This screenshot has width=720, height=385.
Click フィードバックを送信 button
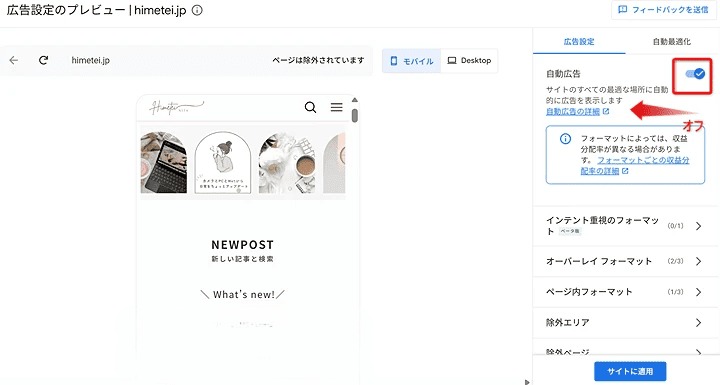665,10
